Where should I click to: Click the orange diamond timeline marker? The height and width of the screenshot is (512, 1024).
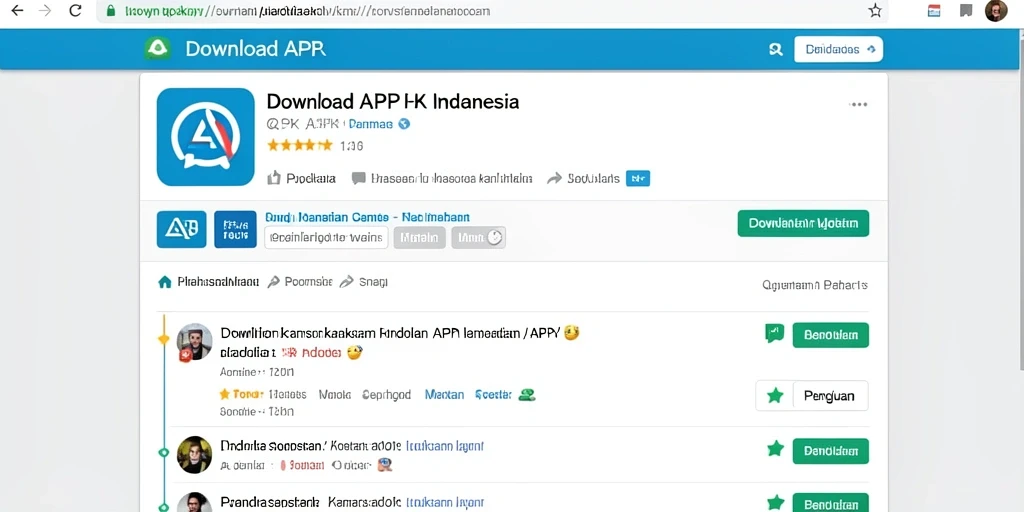pyautogui.click(x=164, y=339)
